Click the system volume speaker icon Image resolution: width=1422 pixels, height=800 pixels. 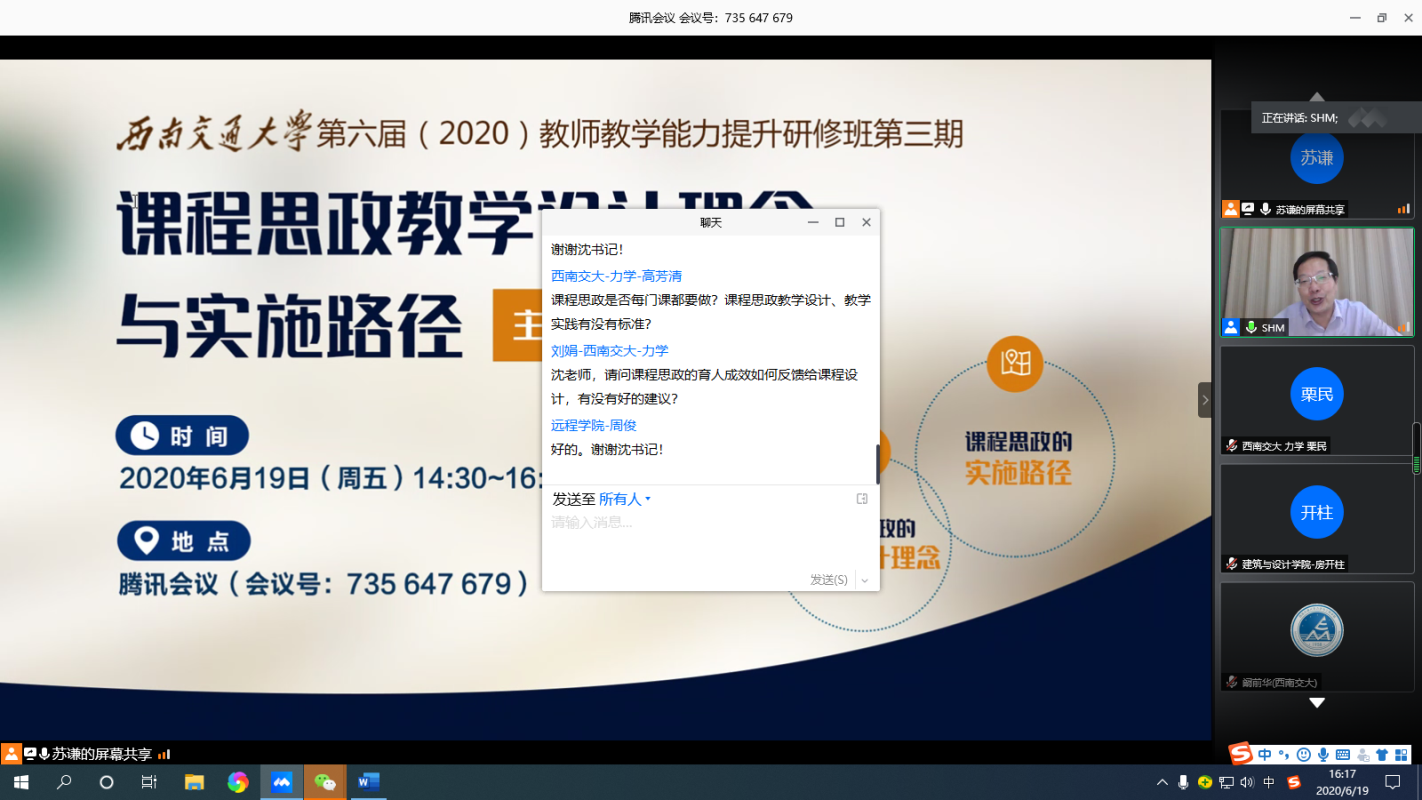pyautogui.click(x=1246, y=782)
